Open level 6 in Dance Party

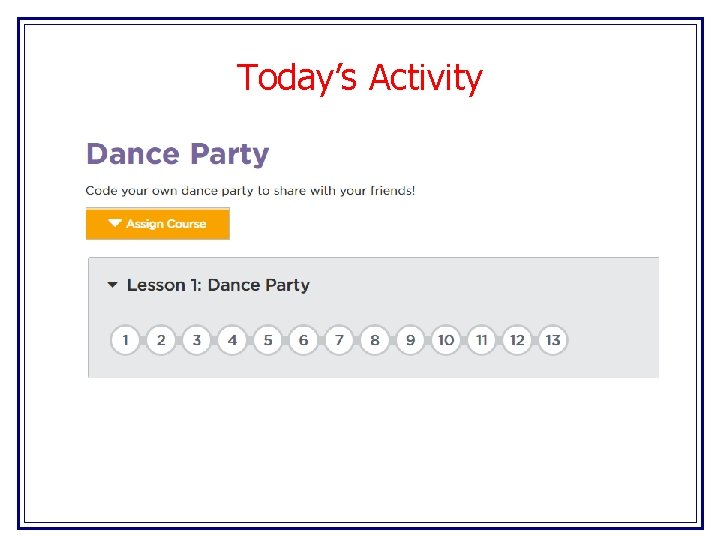(303, 340)
